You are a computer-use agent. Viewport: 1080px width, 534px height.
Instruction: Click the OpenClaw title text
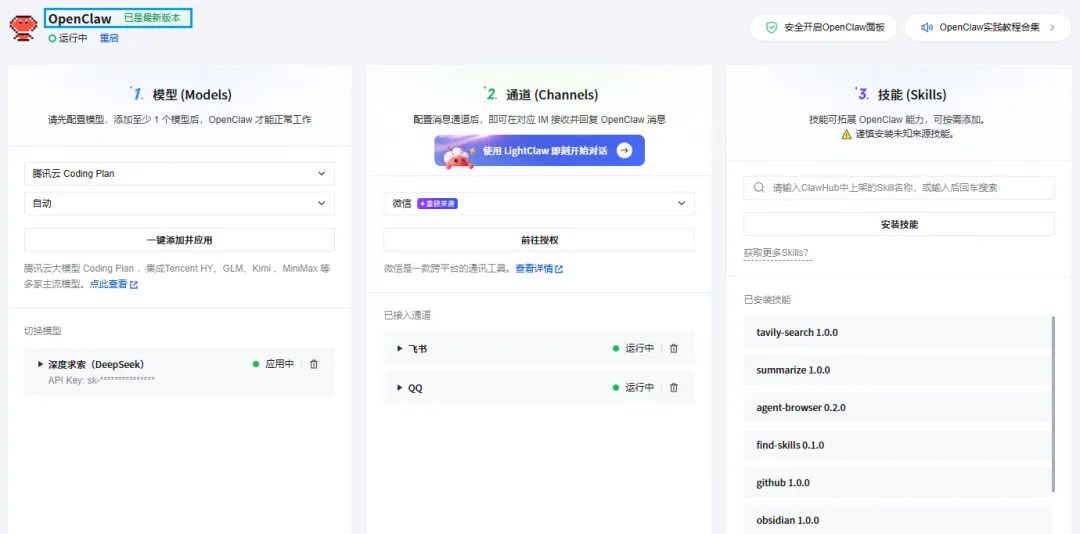[x=80, y=19]
